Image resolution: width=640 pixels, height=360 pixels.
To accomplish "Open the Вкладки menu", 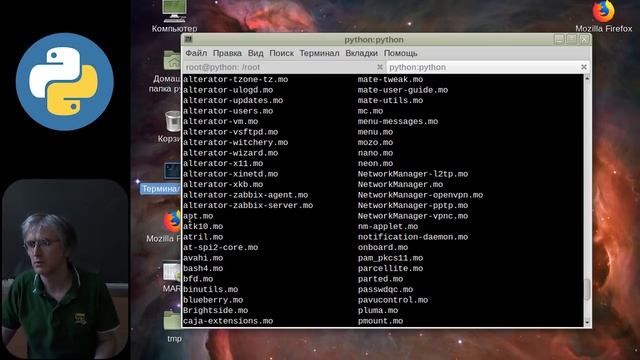I will (x=361, y=53).
